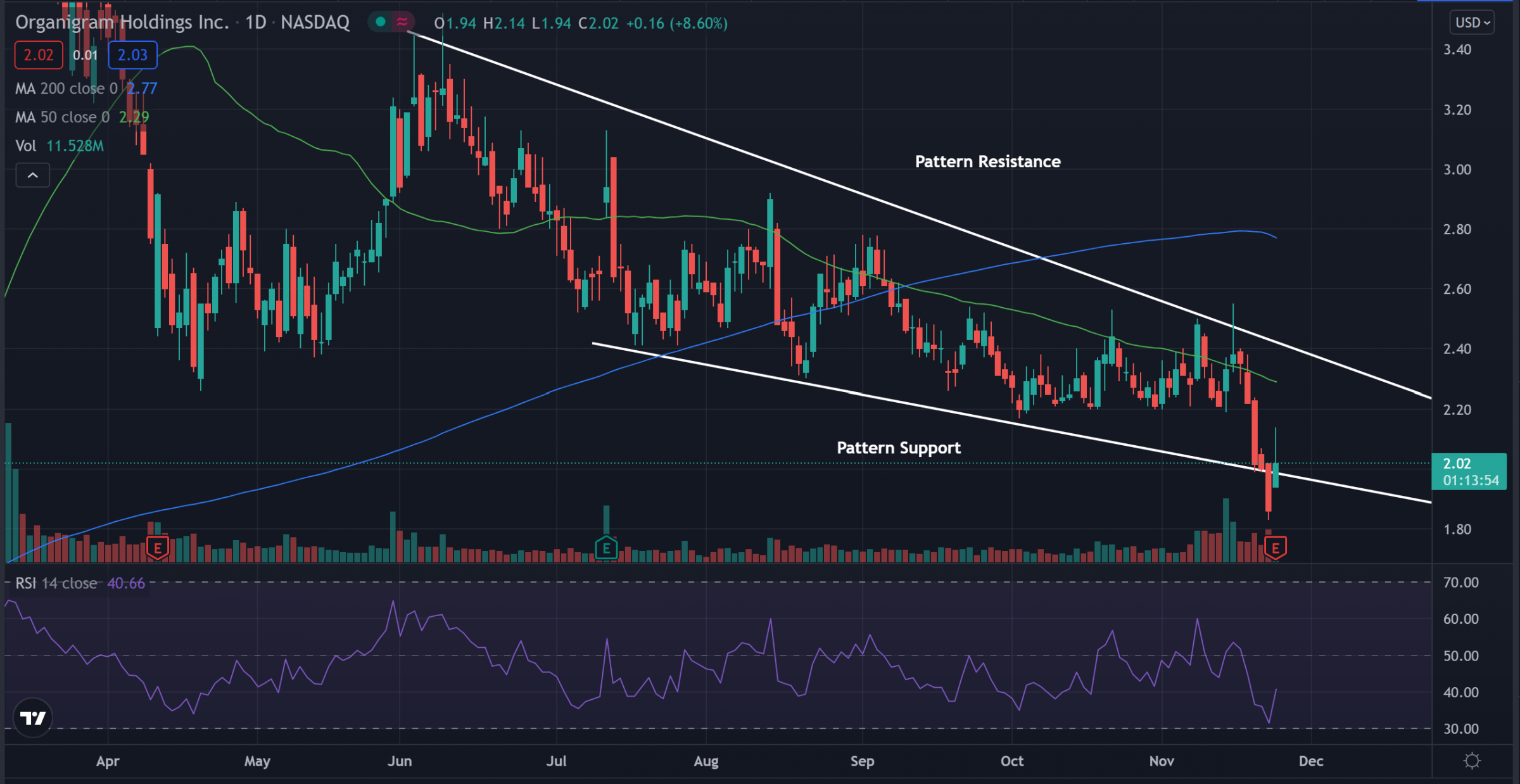Click the red 2.02 sell price box
Screen dimensions: 1520x784
(39, 55)
